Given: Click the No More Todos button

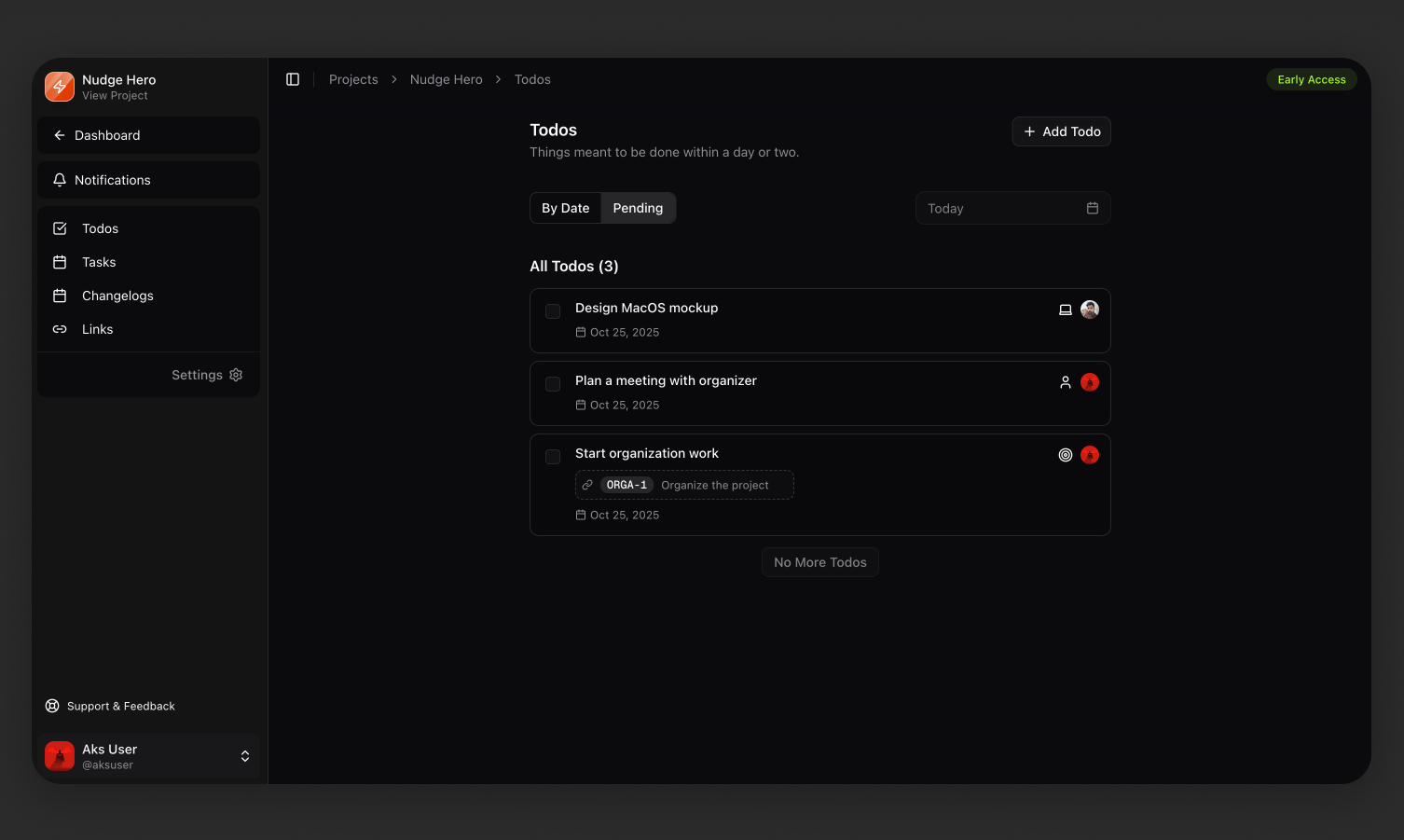Looking at the screenshot, I should click(820, 562).
